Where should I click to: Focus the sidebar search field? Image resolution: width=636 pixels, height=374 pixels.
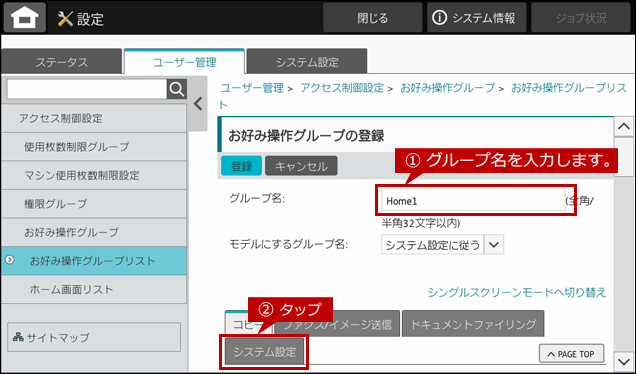click(87, 89)
